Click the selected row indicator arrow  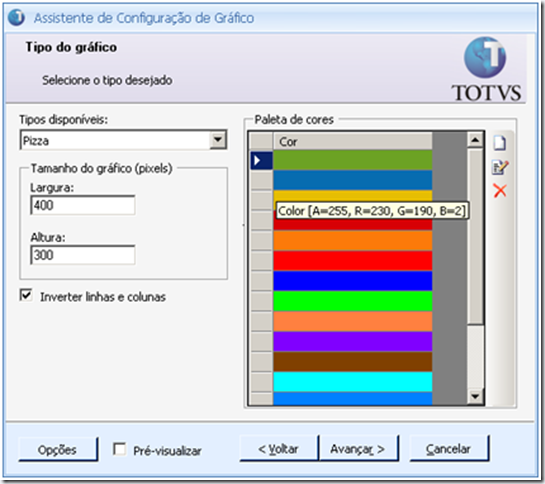click(261, 160)
